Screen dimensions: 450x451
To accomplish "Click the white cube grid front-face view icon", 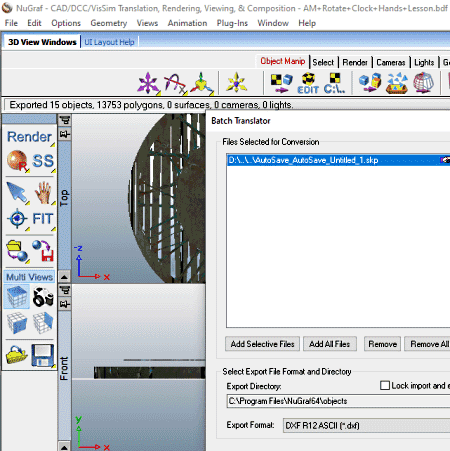I will [17, 323].
